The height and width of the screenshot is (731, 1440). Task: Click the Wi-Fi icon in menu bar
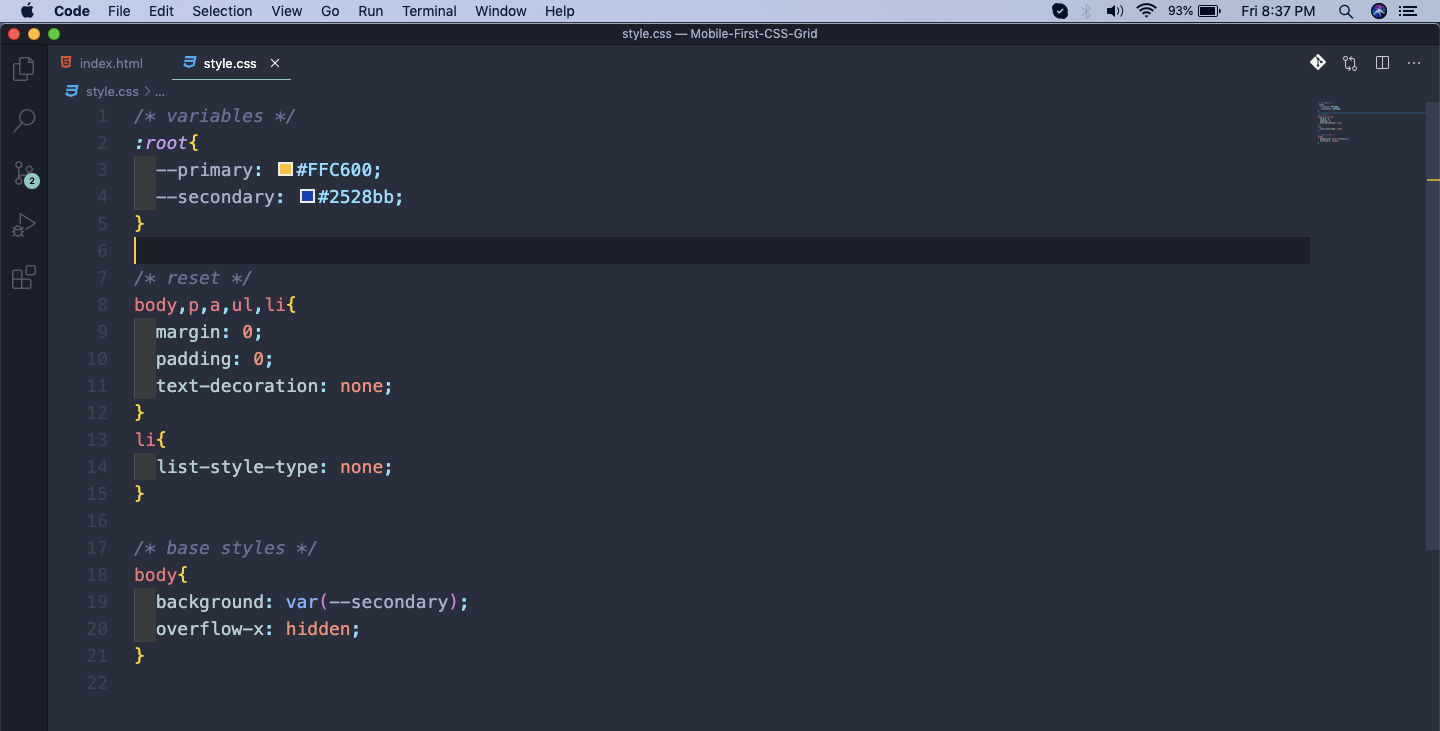click(x=1147, y=11)
